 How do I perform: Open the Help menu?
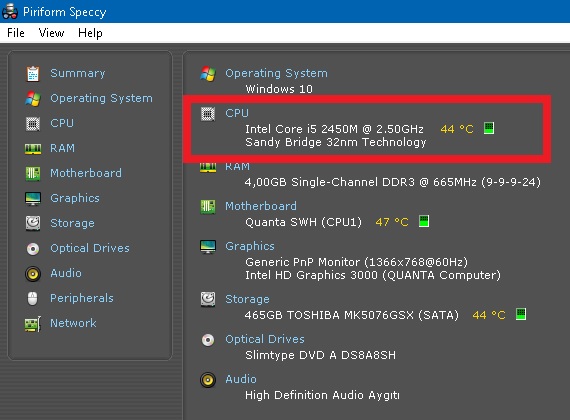point(90,33)
